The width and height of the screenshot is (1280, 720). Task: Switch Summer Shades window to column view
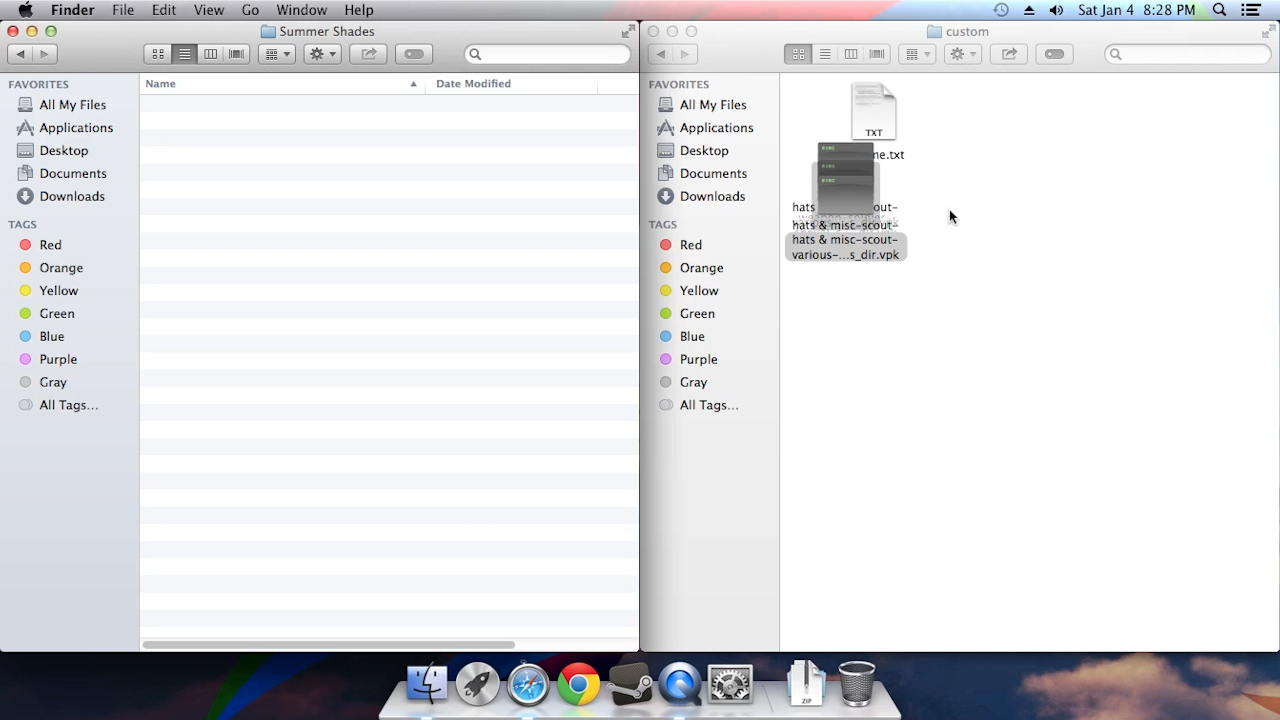tap(210, 54)
